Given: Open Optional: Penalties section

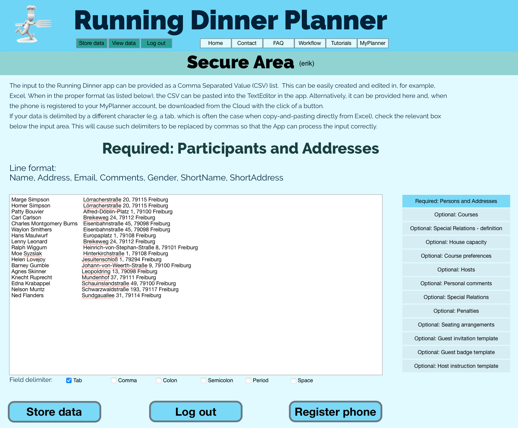Looking at the screenshot, I should click(x=456, y=311).
